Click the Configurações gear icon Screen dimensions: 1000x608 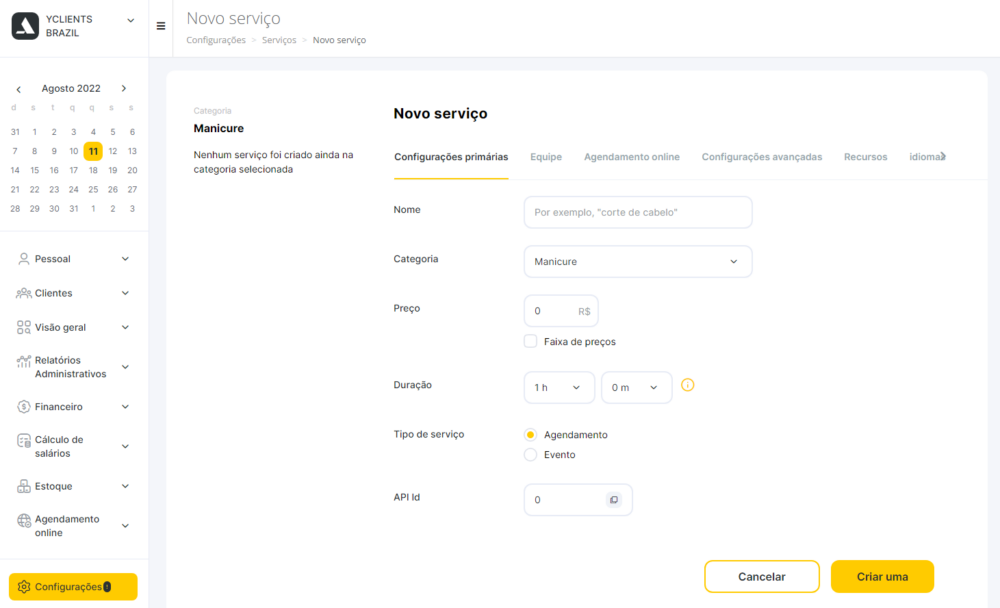[24, 587]
